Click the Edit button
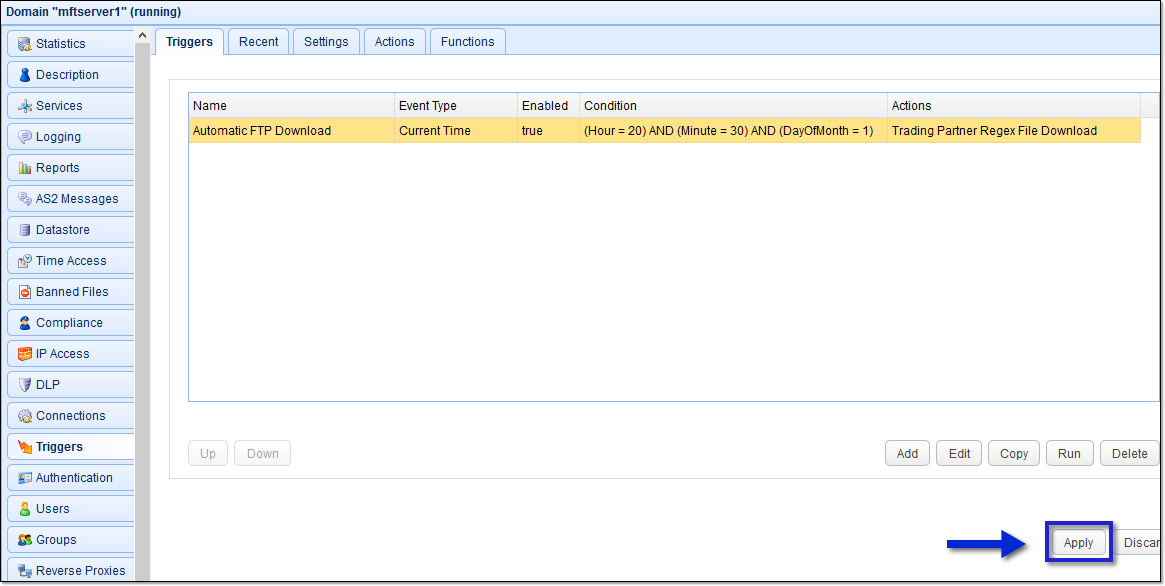The image size is (1165, 586). pyautogui.click(x=959, y=454)
